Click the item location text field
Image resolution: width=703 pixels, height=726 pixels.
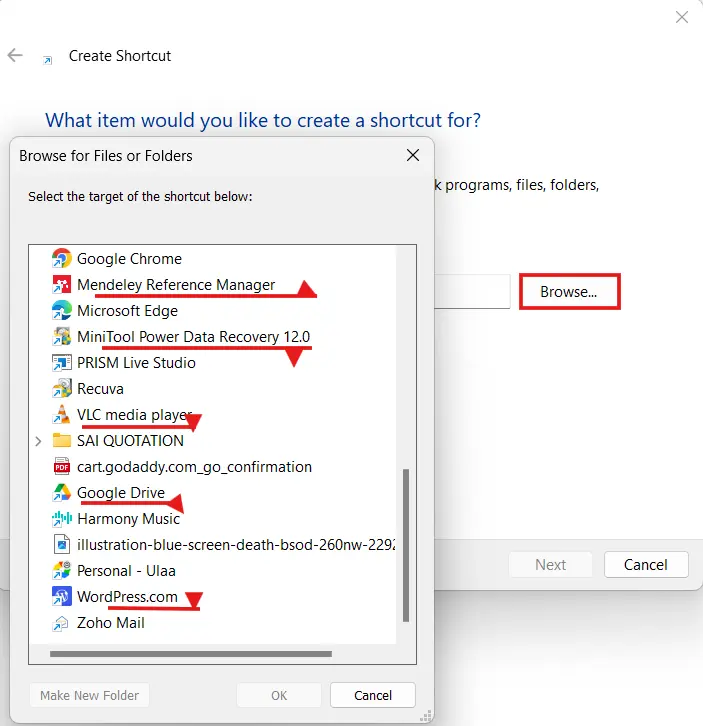(471, 292)
